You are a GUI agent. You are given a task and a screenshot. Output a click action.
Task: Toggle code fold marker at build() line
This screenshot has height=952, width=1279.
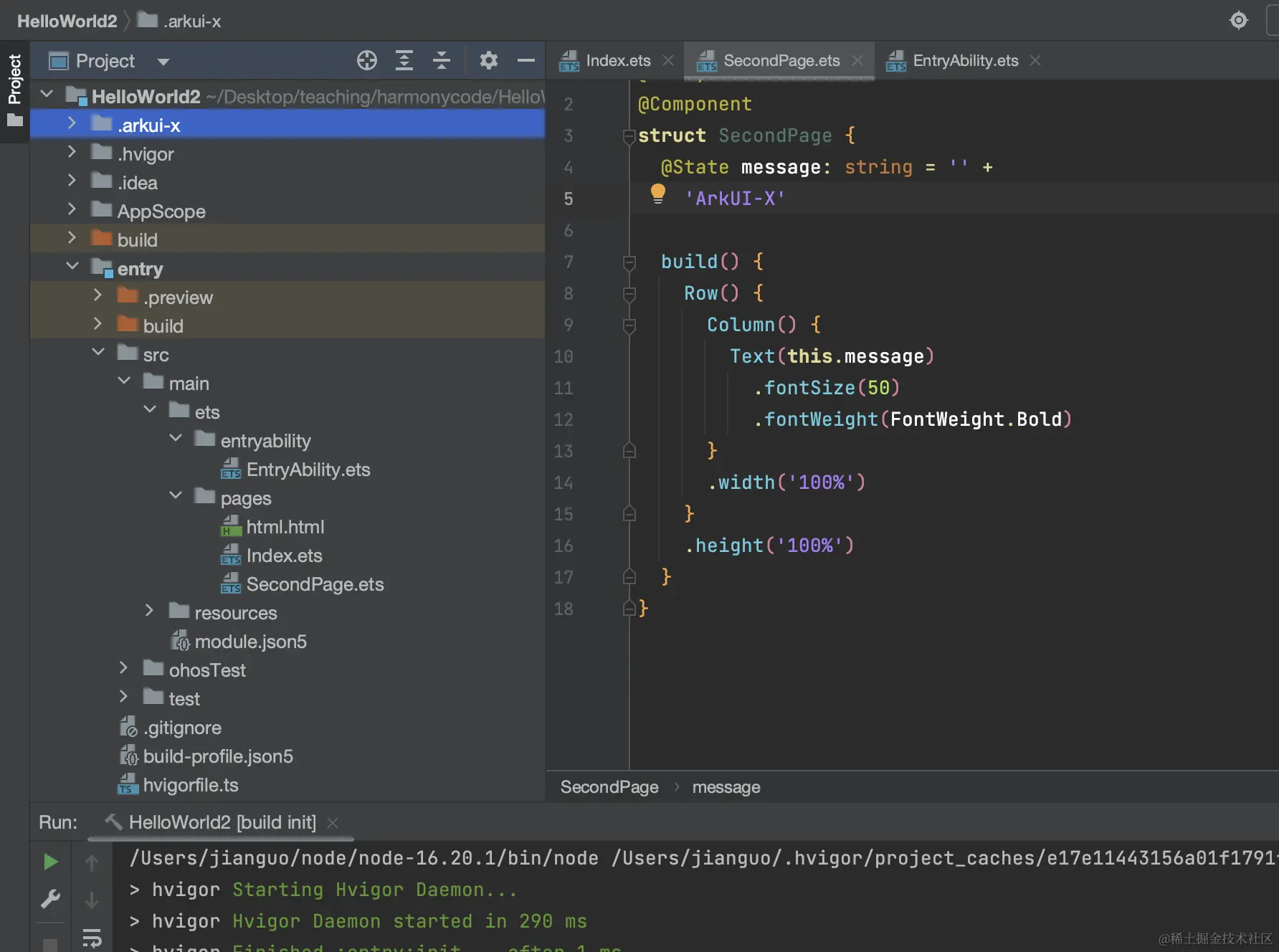[629, 262]
